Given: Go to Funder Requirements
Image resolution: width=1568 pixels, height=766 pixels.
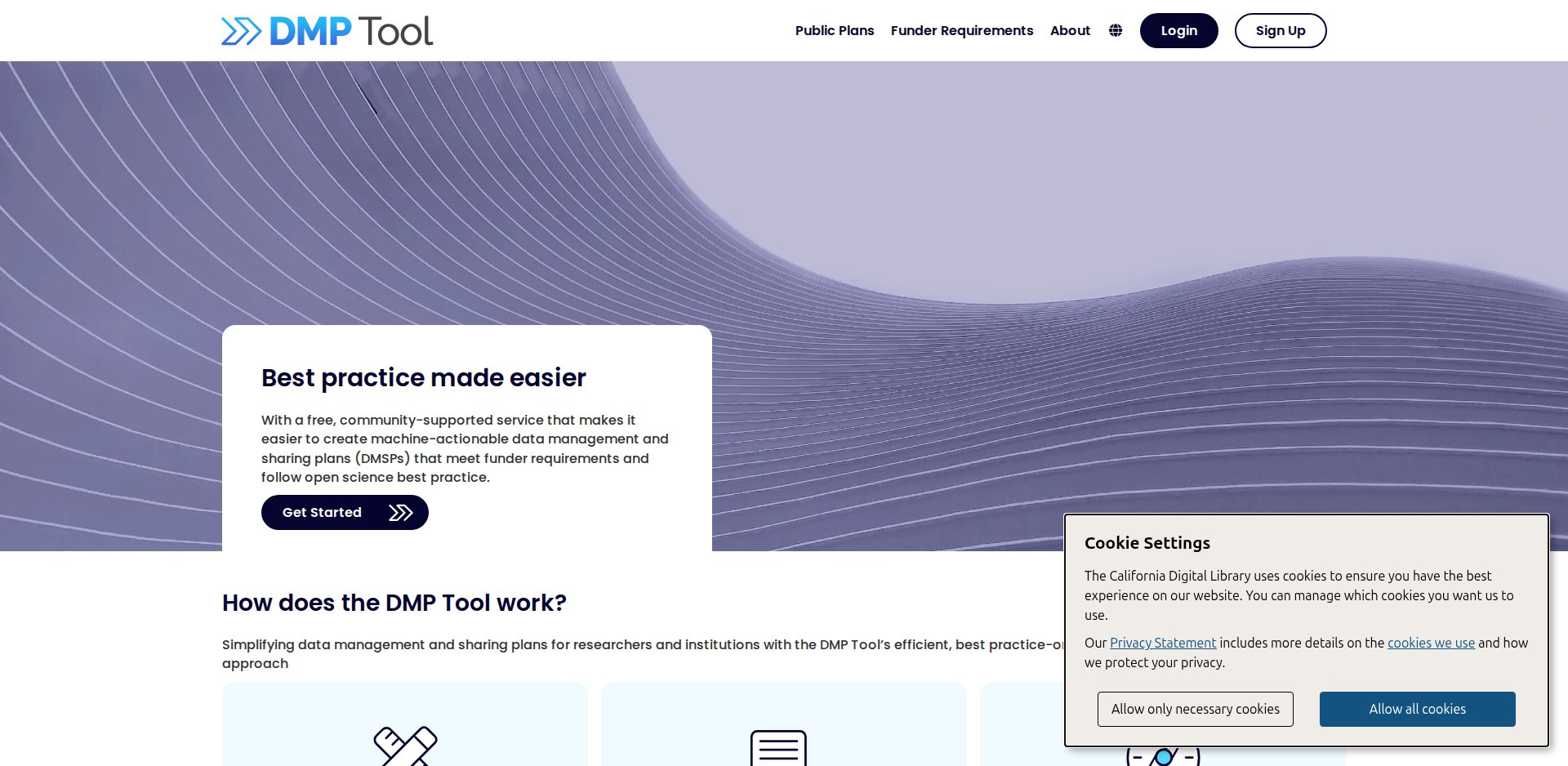Looking at the screenshot, I should pyautogui.click(x=962, y=30).
